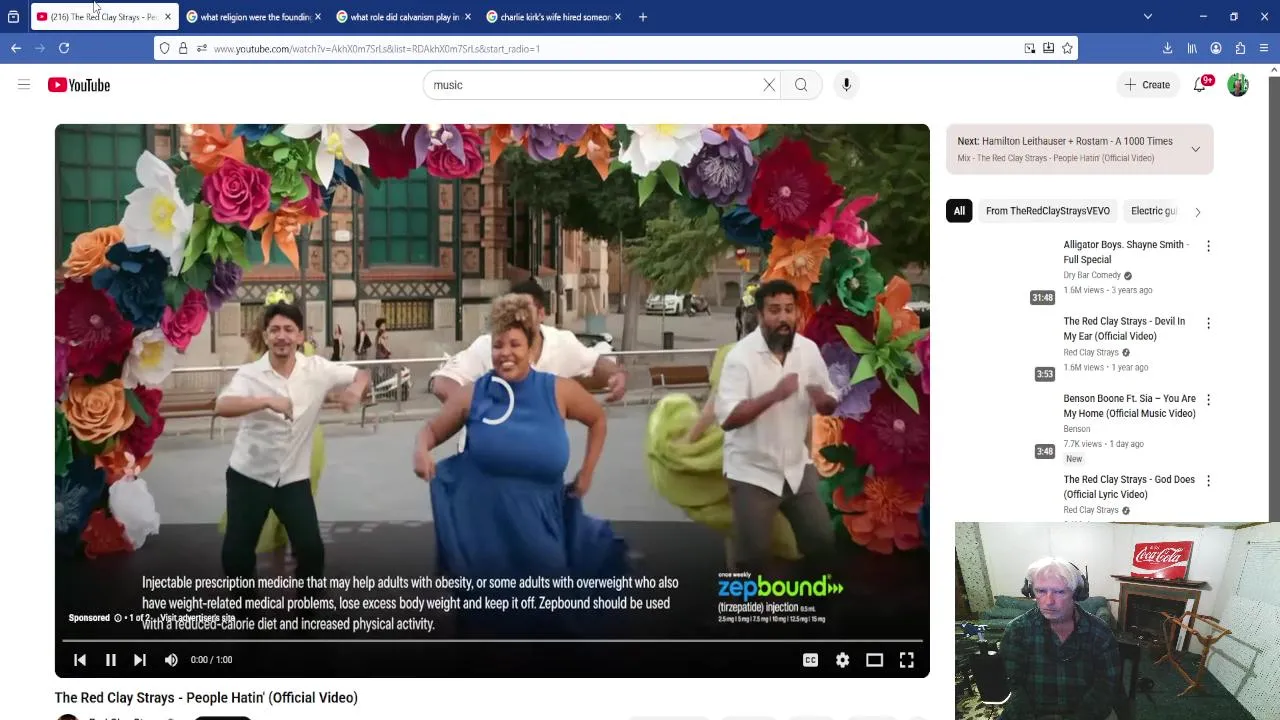Click the tracking protection shield icon
1280x720 pixels.
[x=165, y=48]
